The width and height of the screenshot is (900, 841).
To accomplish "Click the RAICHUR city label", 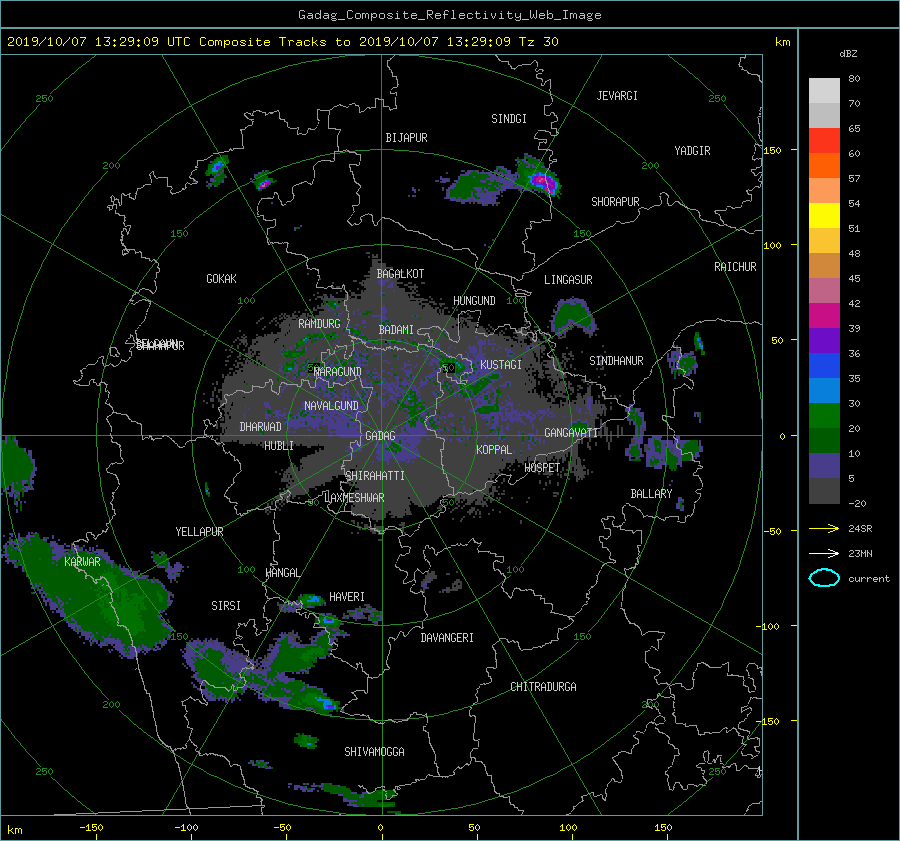I will (735, 267).
